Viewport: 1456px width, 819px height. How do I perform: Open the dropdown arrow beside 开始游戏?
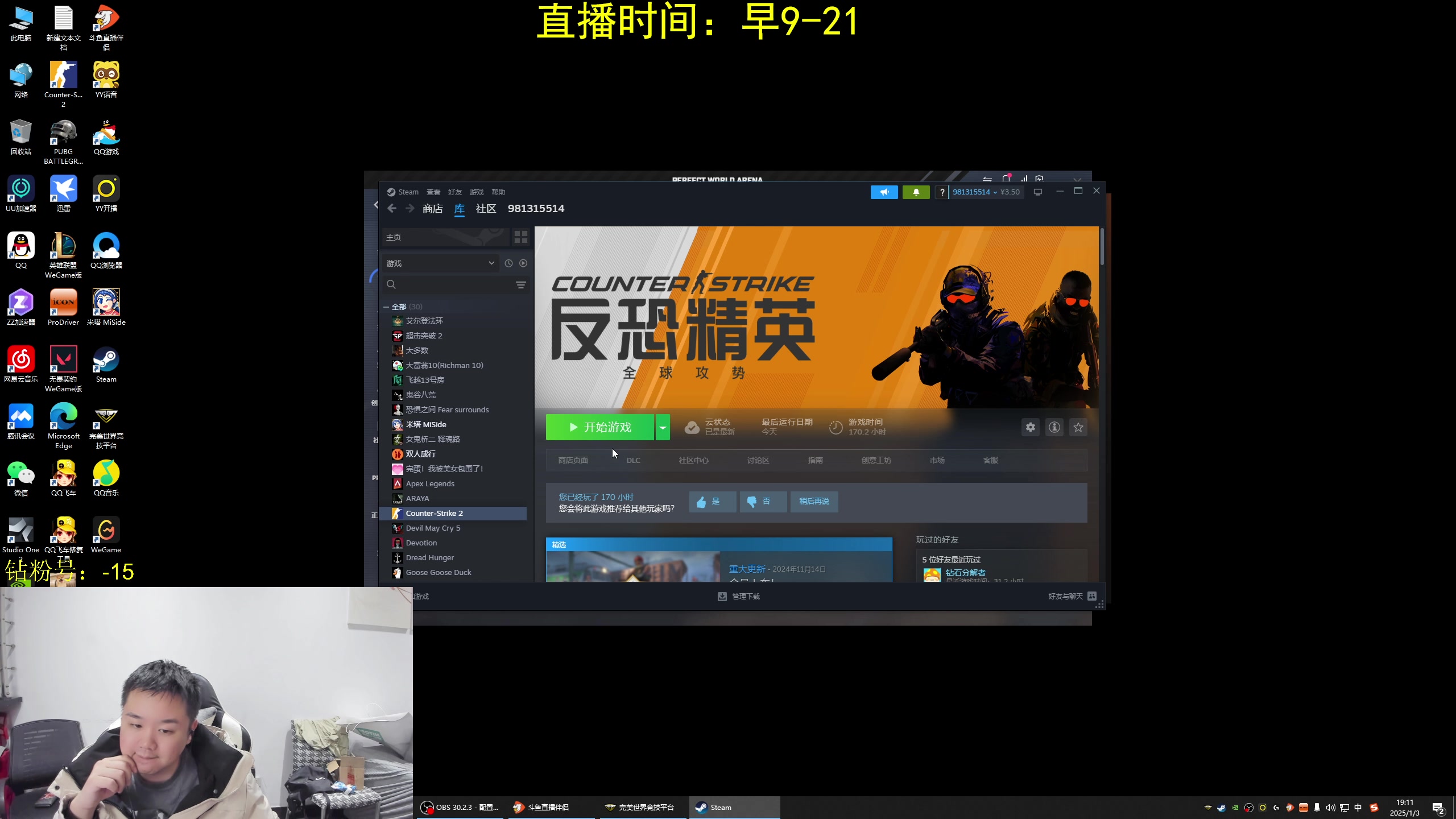click(x=663, y=427)
